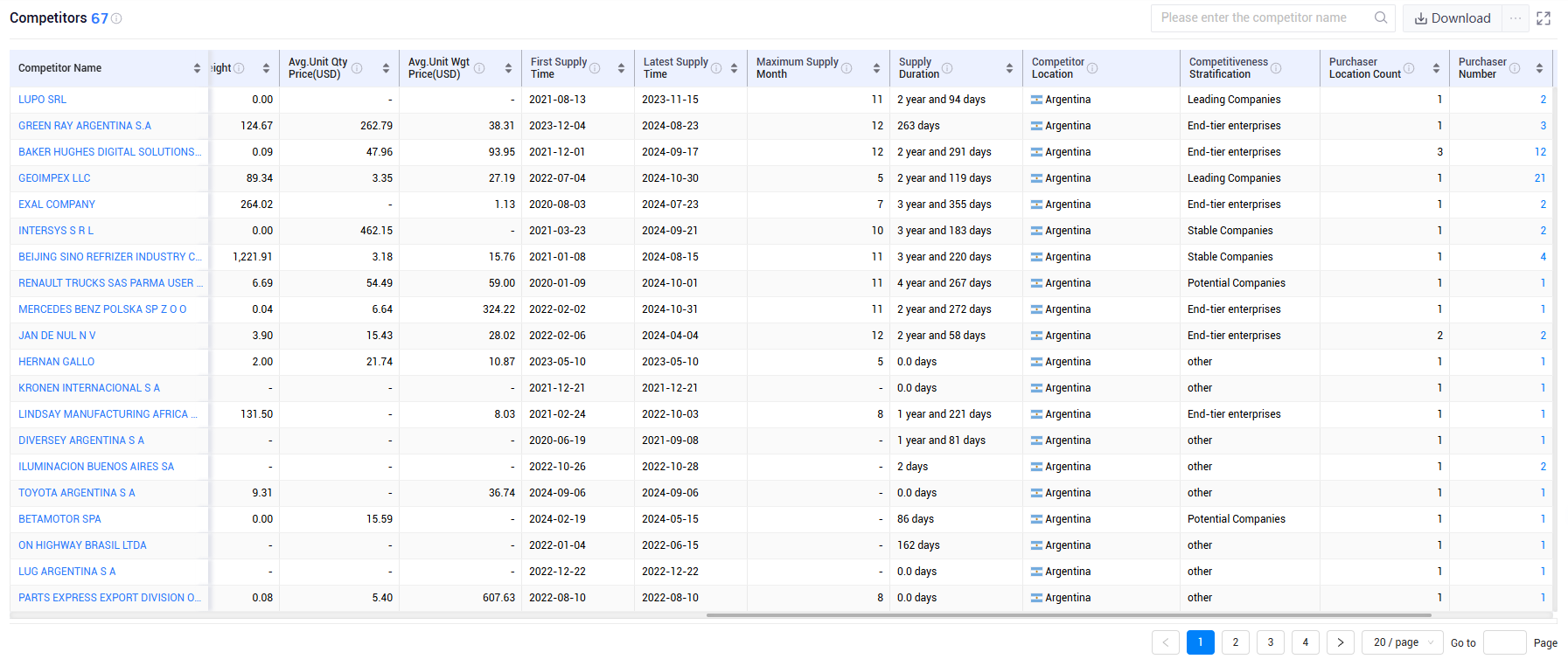1568x666 pixels.
Task: Sort by Purchaser Location Count column
Action: click(1436, 68)
